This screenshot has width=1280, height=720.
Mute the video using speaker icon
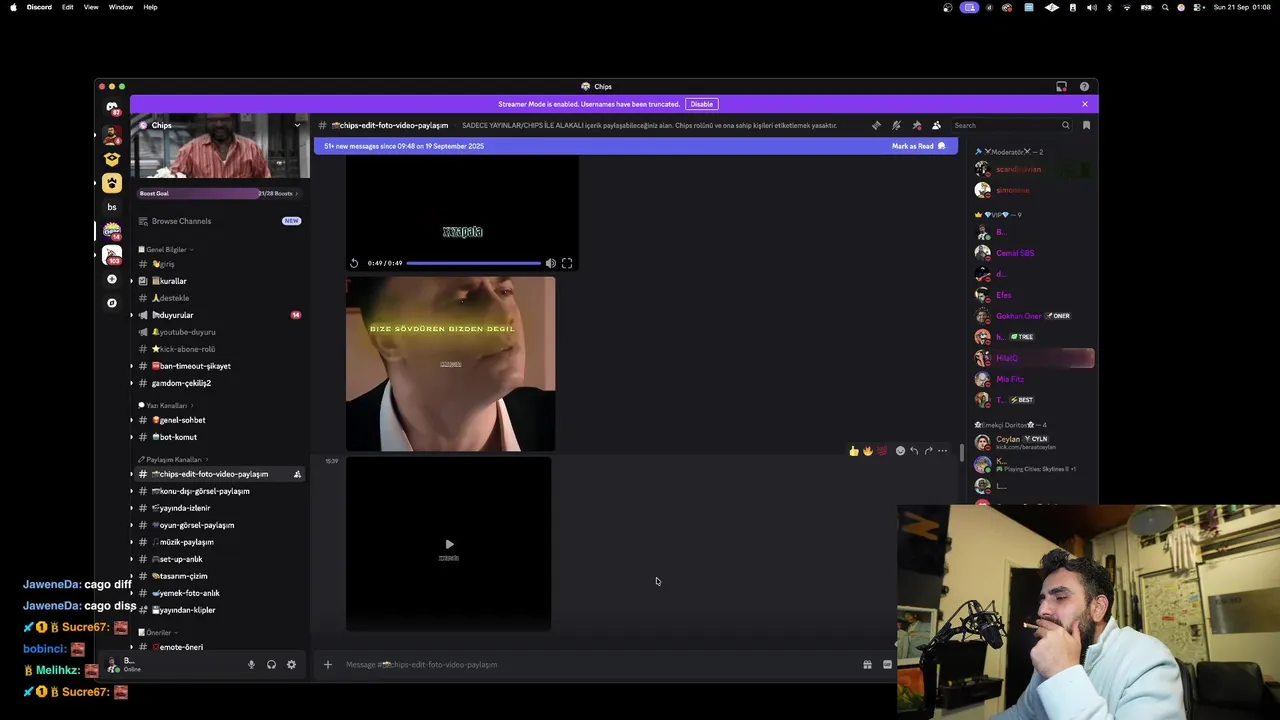click(x=550, y=263)
